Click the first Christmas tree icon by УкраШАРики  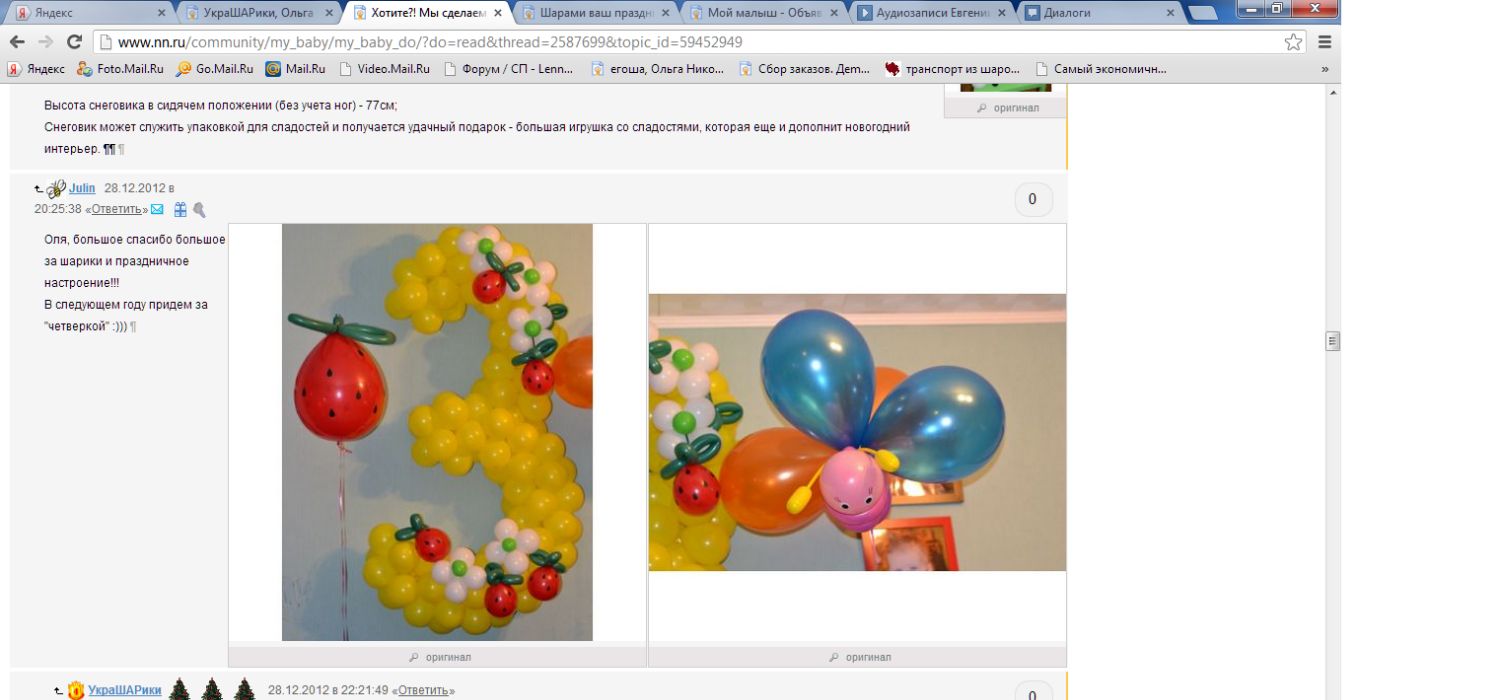coord(179,689)
